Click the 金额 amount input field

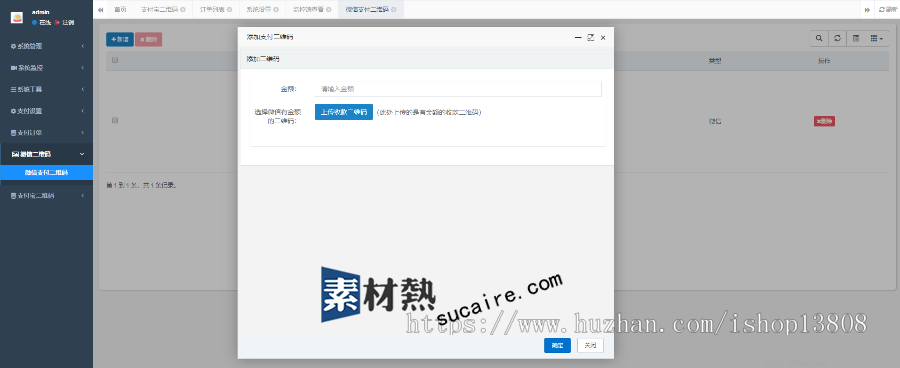pyautogui.click(x=458, y=89)
